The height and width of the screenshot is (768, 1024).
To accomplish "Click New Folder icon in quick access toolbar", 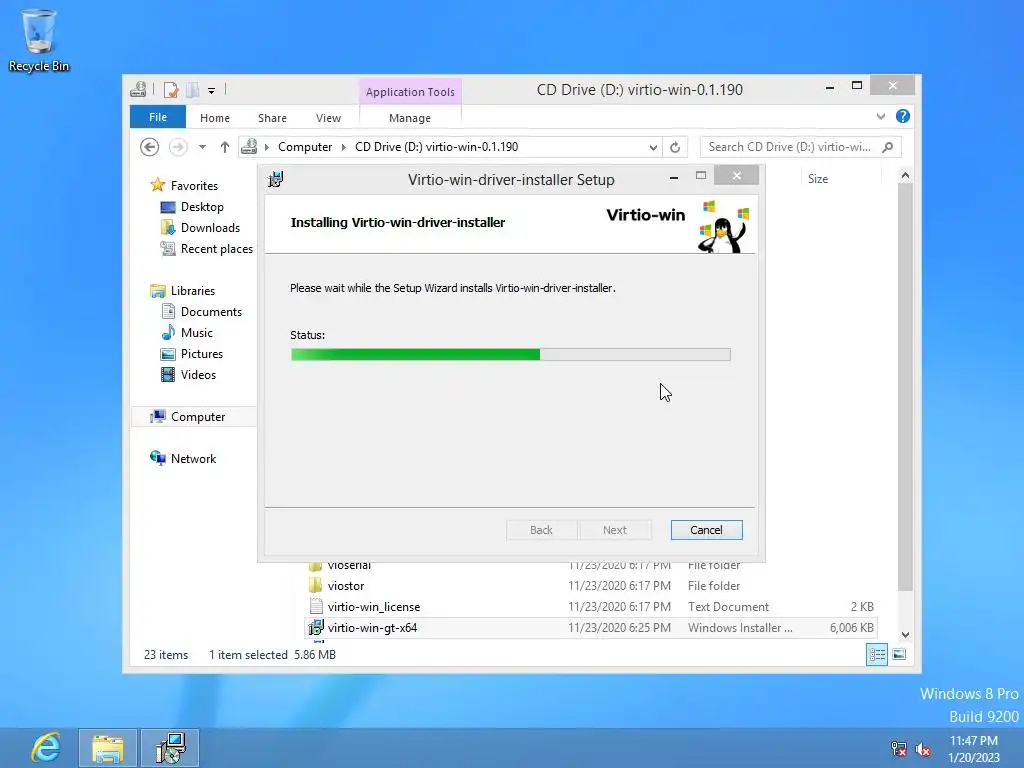I will click(x=193, y=89).
